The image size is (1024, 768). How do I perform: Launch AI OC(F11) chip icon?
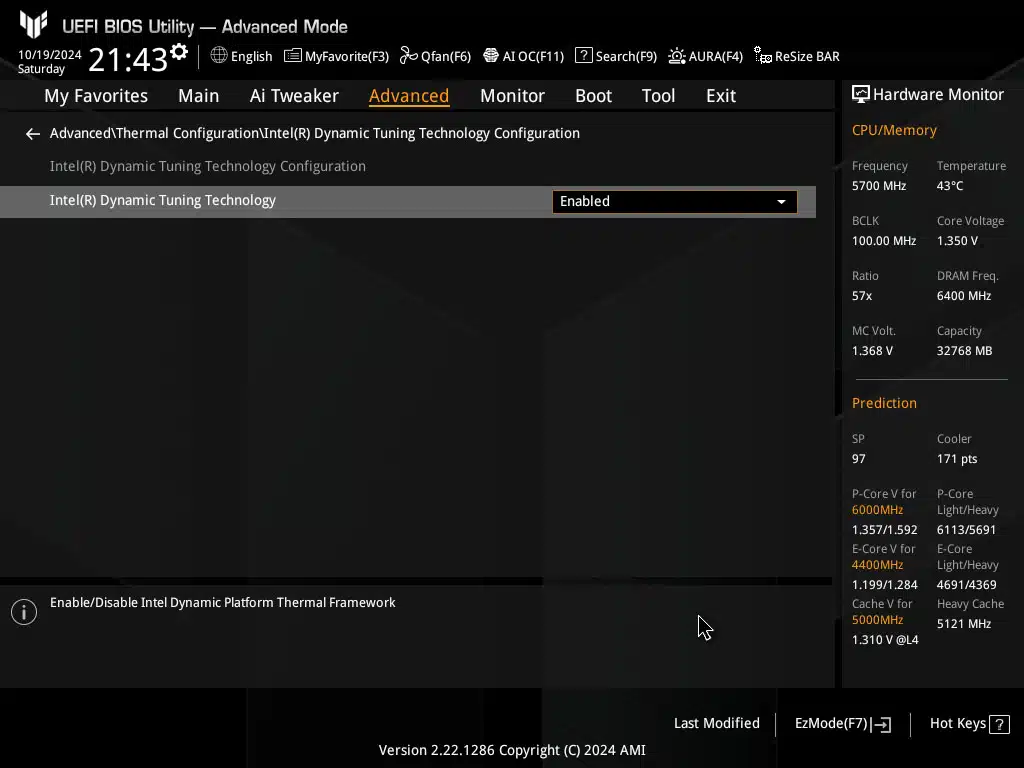[x=490, y=56]
